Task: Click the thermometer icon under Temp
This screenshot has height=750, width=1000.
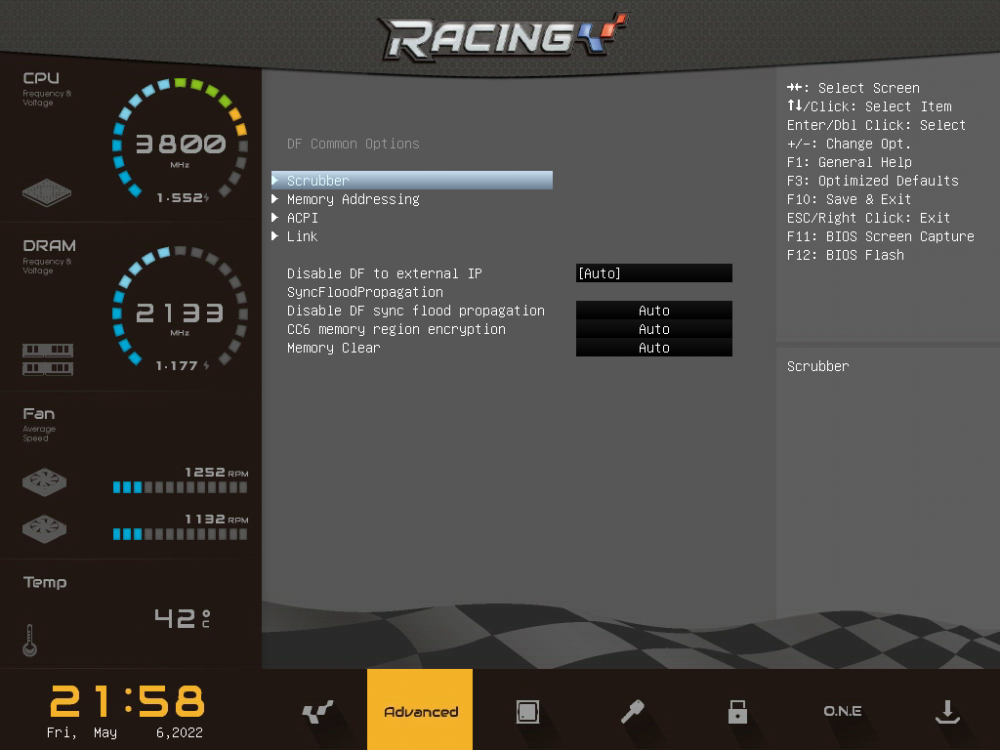Action: (x=30, y=639)
